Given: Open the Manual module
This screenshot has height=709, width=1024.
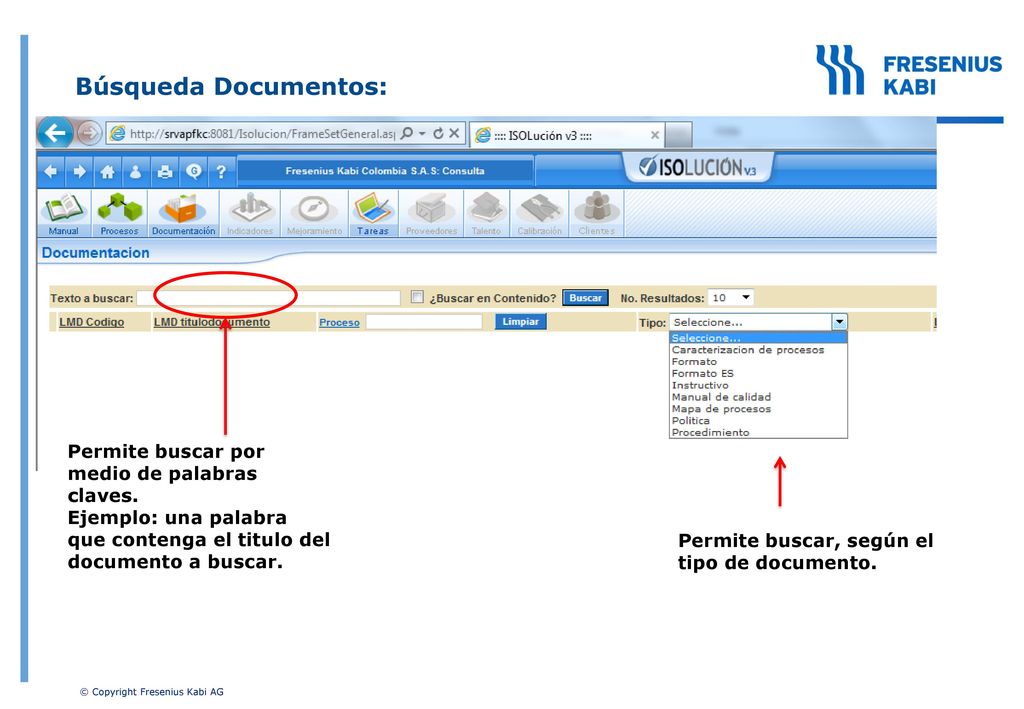Looking at the screenshot, I should 64,213.
